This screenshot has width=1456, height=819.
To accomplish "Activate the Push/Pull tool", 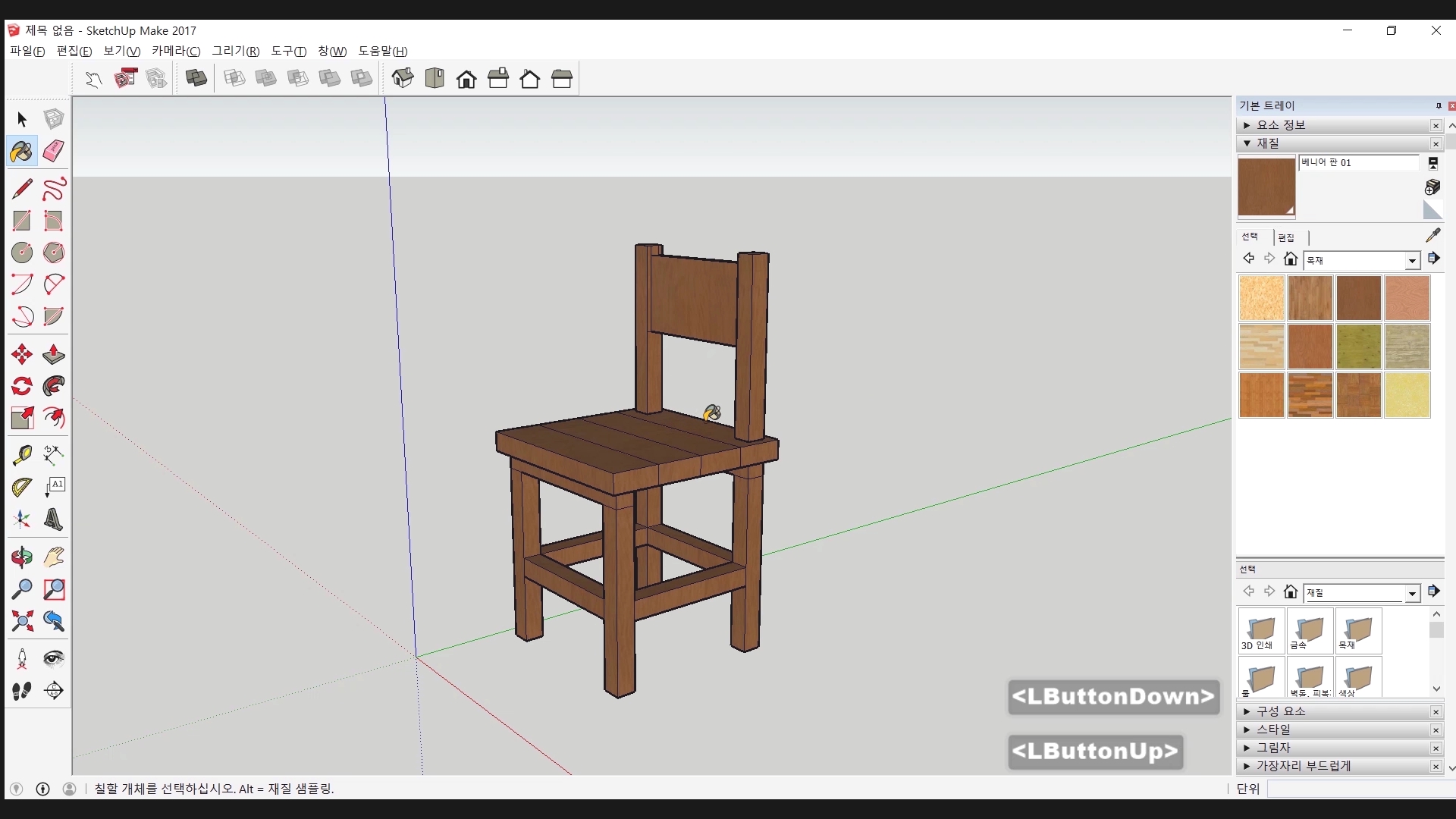I will tap(53, 354).
